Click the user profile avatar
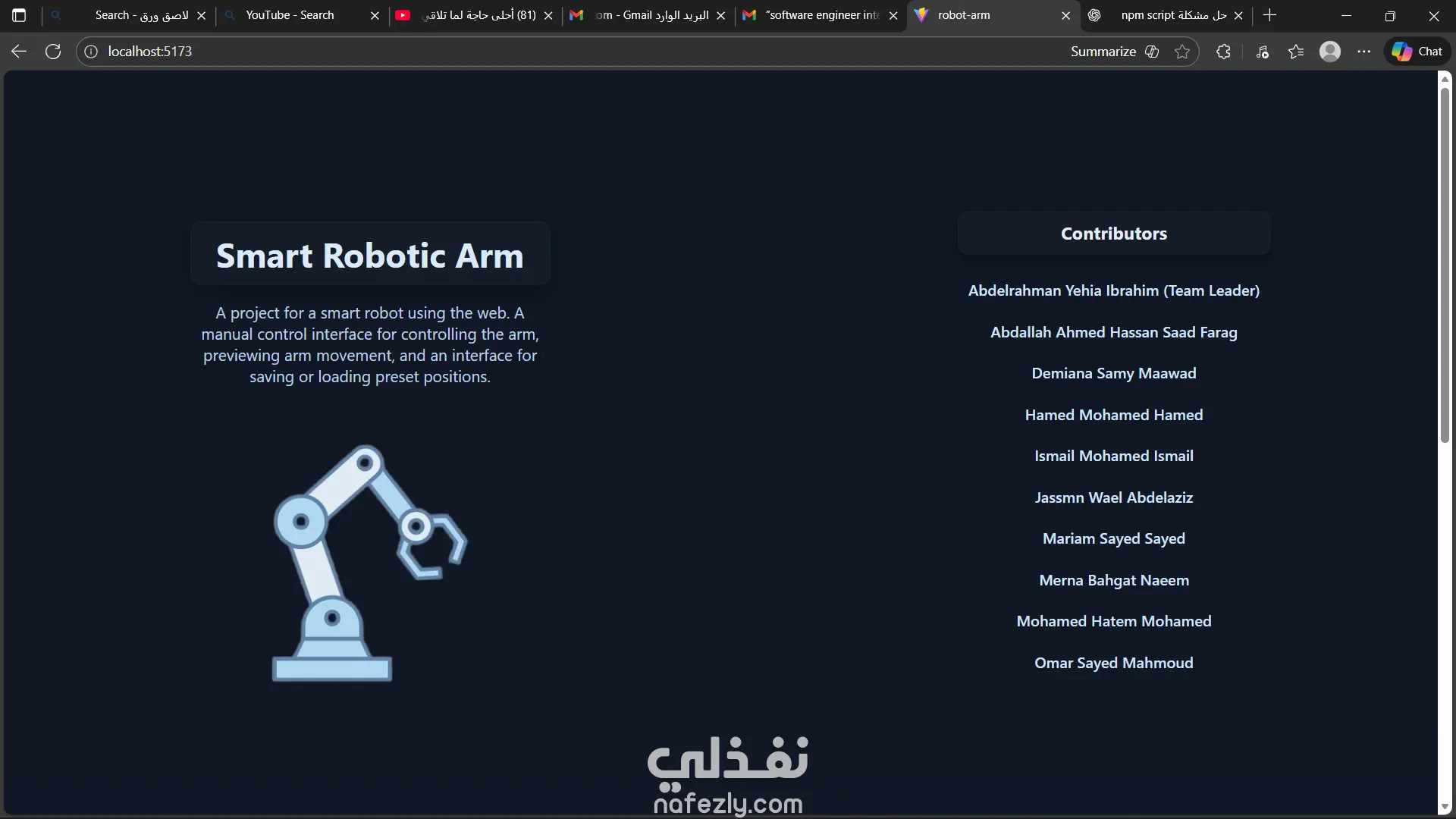The width and height of the screenshot is (1456, 819). (x=1330, y=52)
